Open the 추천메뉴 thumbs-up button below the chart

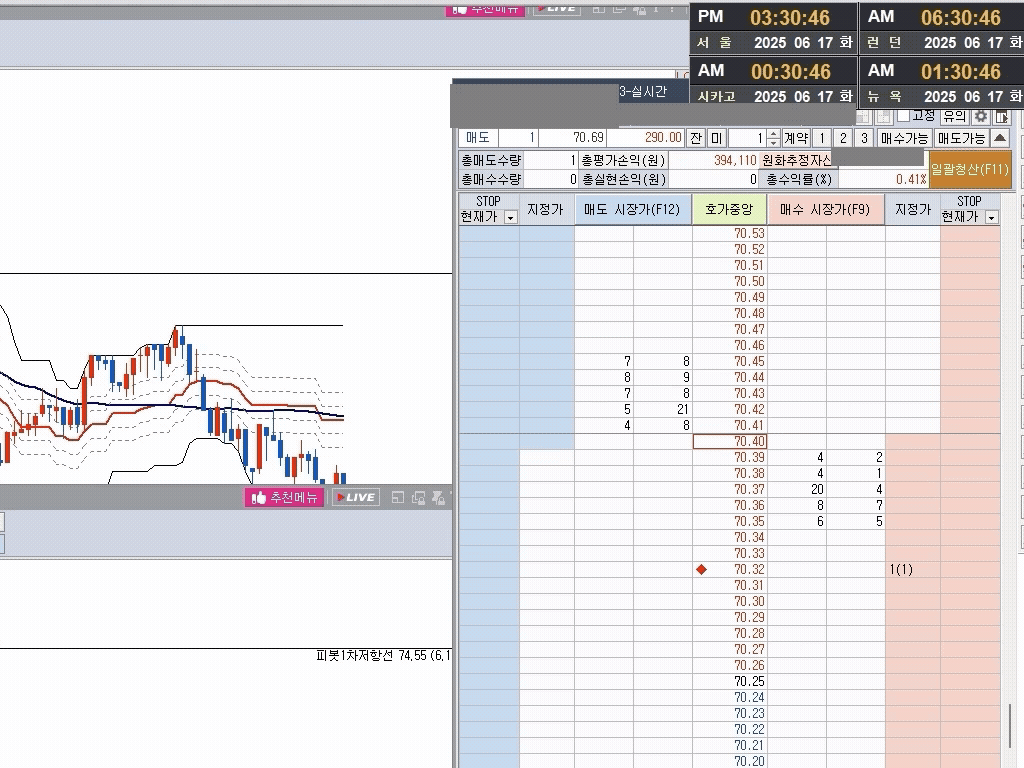[285, 497]
